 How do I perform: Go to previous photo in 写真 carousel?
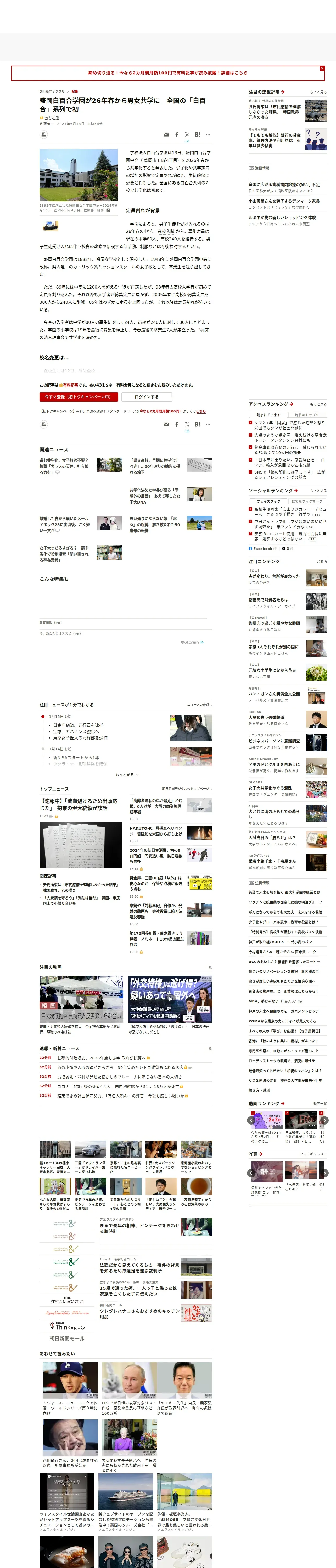(251, 1173)
